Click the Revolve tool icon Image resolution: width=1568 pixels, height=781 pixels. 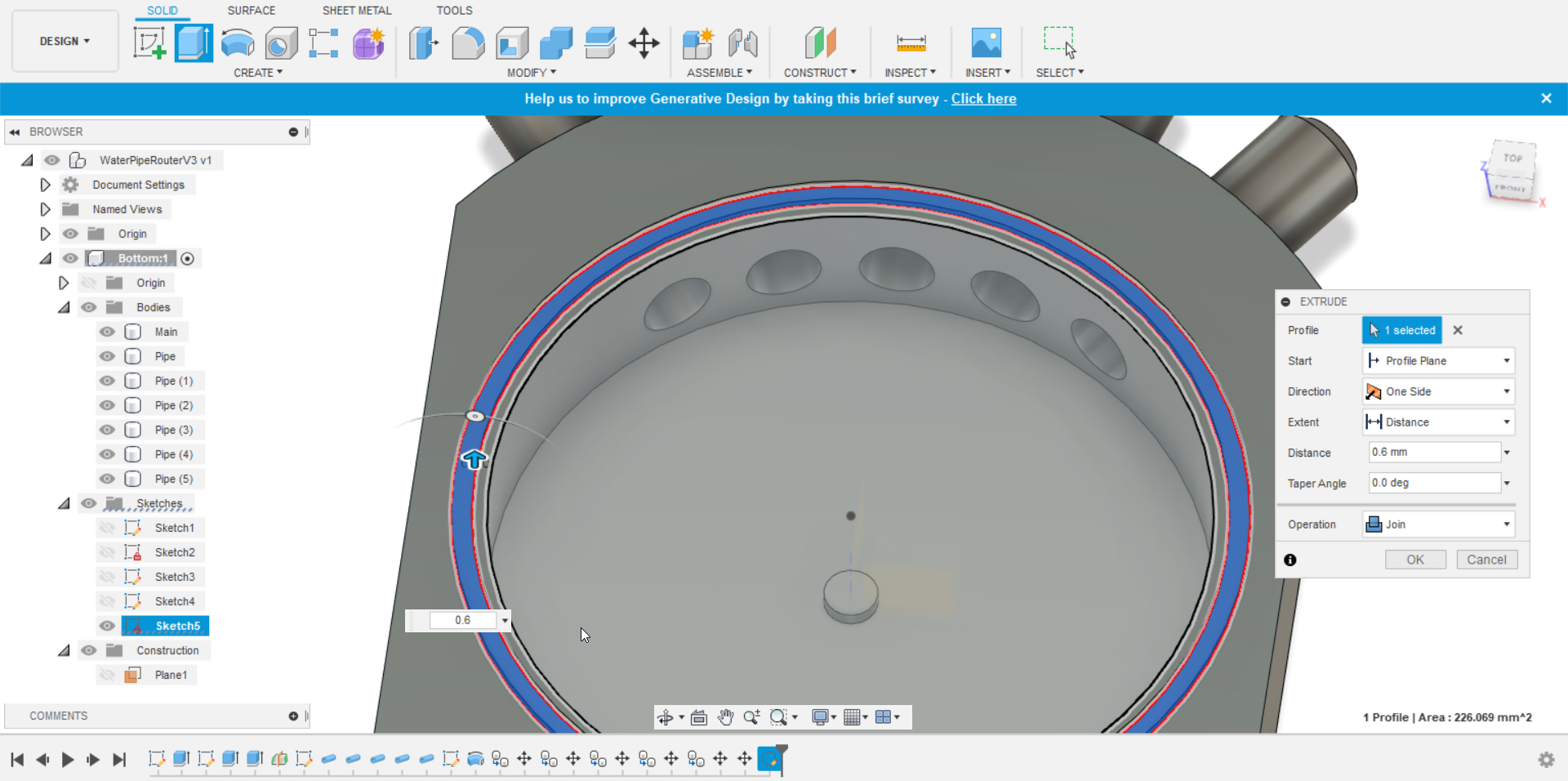(x=238, y=42)
